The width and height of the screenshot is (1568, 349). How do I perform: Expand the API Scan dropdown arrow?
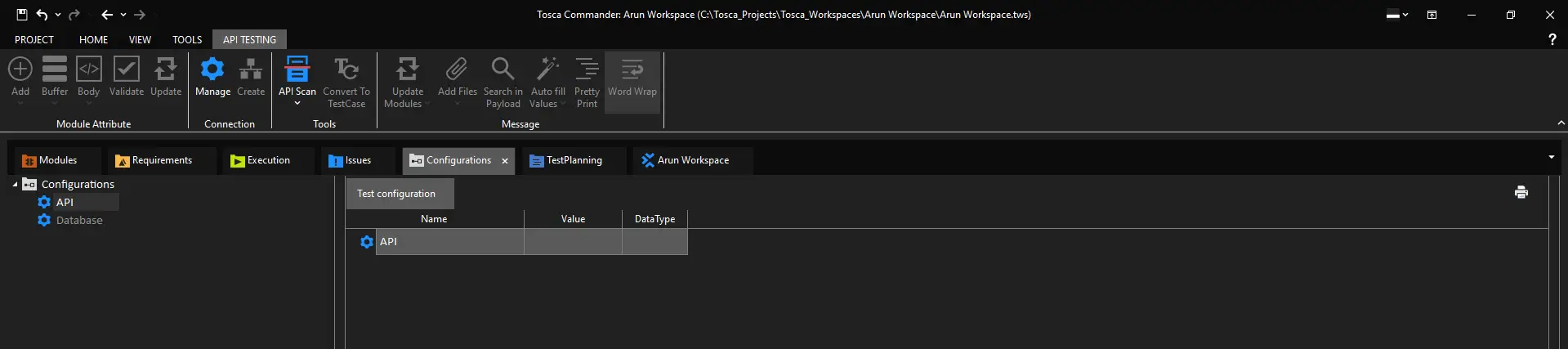coord(297,103)
